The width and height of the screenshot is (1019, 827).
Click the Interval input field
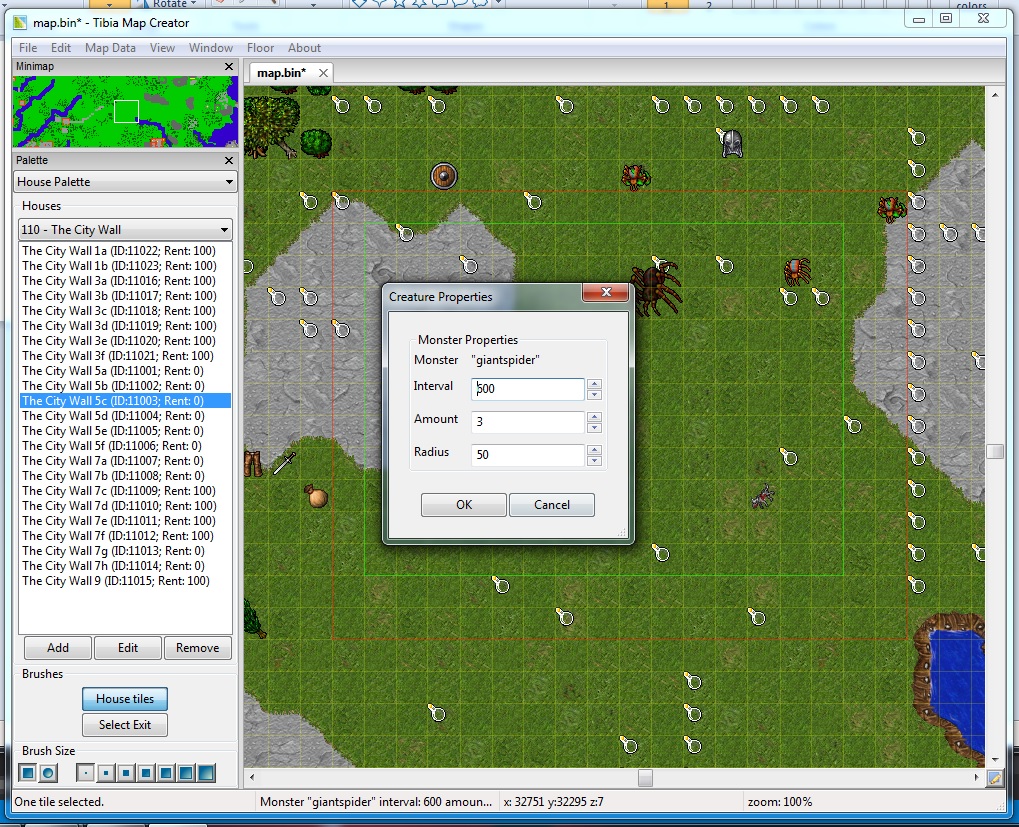point(528,389)
